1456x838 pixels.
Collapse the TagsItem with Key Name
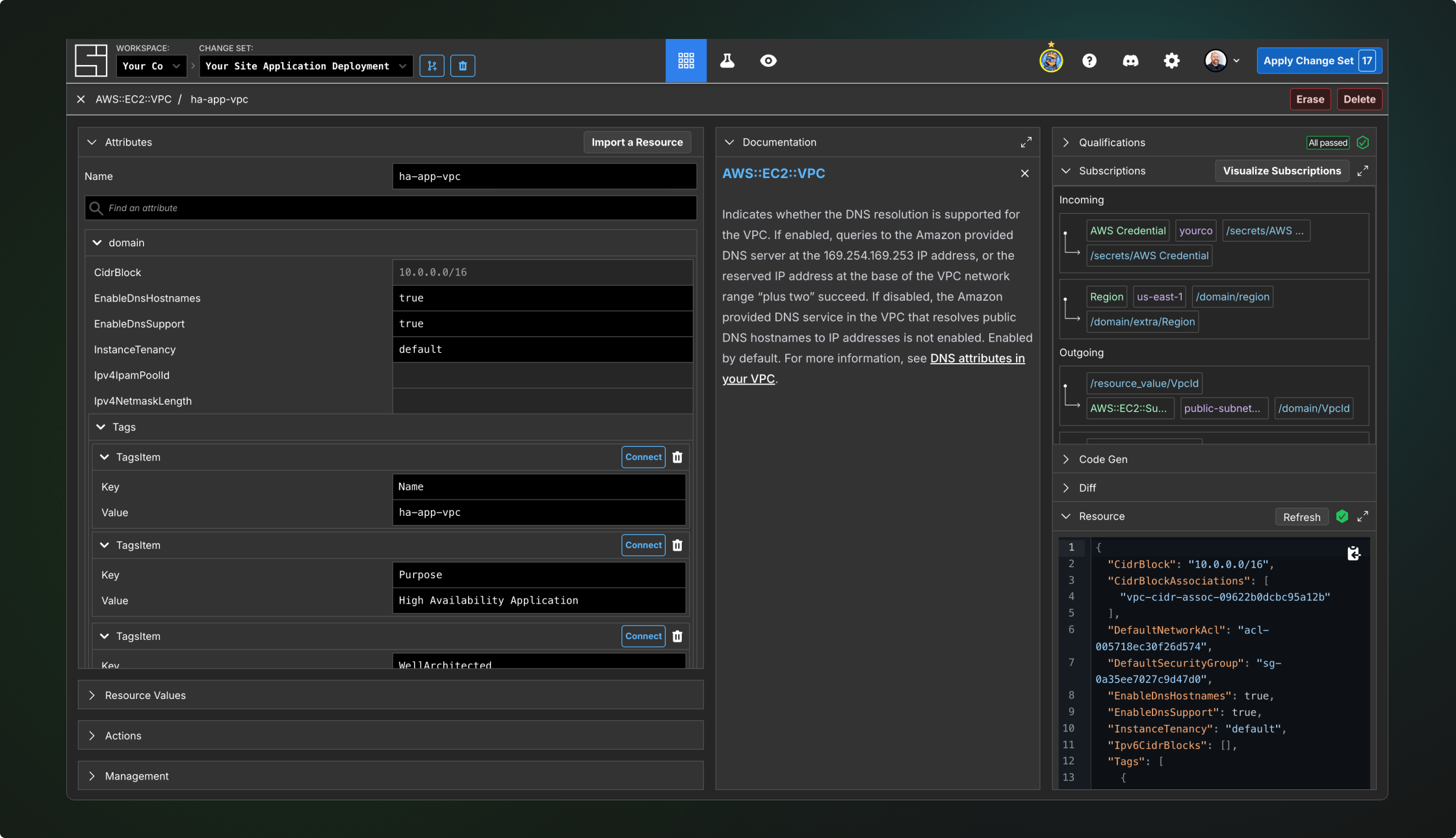pos(105,457)
